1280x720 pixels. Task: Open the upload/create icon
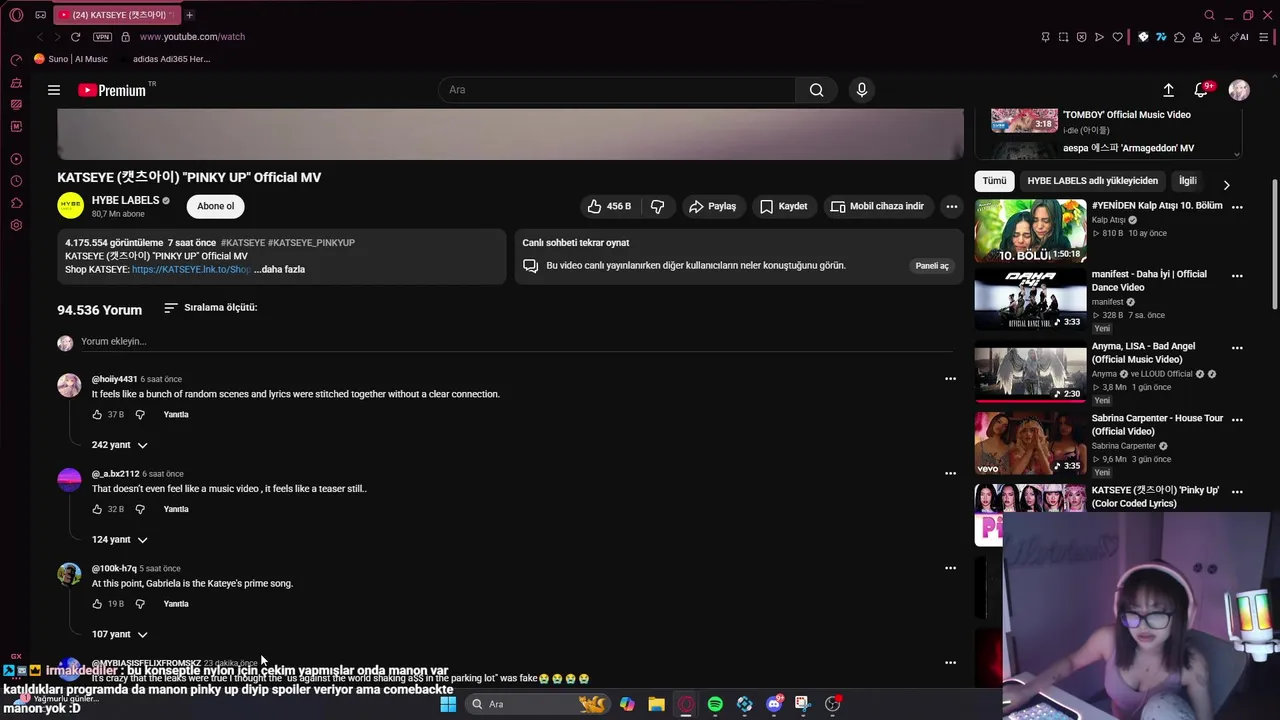(x=1168, y=90)
